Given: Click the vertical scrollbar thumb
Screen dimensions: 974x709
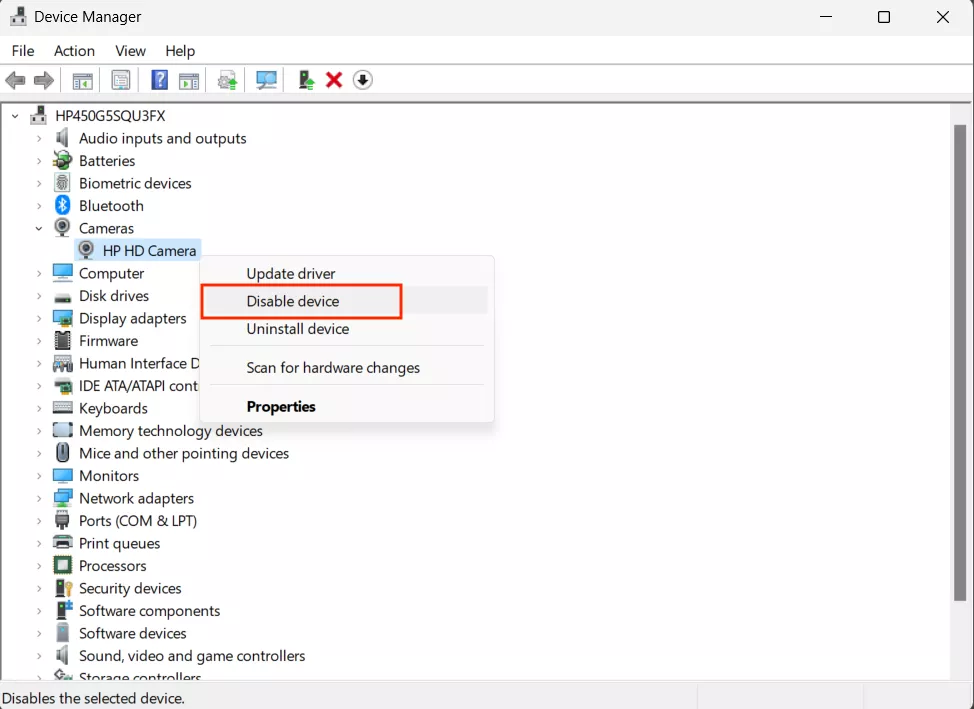Looking at the screenshot, I should [960, 363].
